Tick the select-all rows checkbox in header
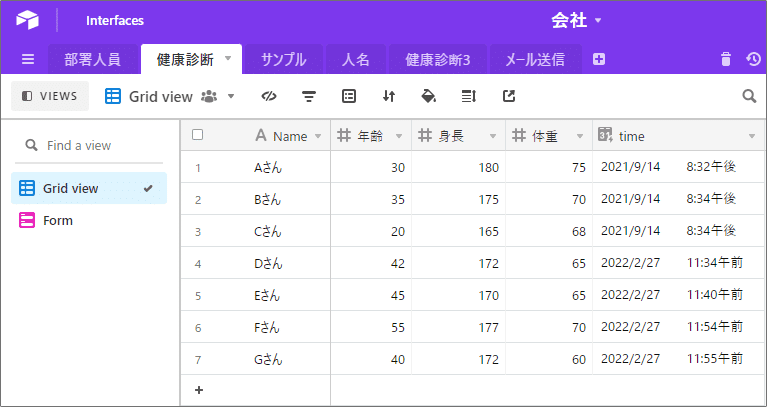This screenshot has height=407, width=767. 198,135
